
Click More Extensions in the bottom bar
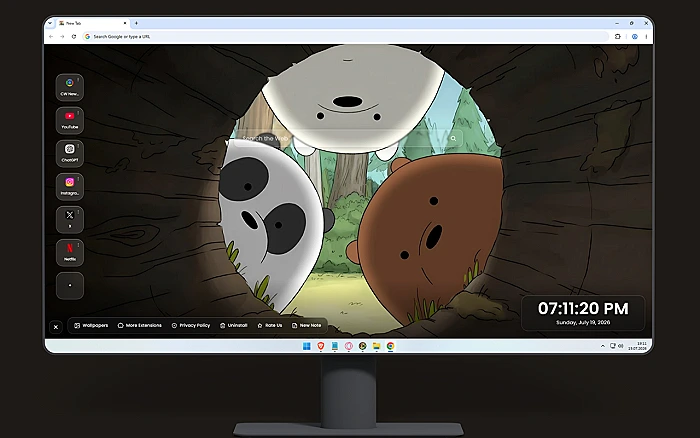140,325
